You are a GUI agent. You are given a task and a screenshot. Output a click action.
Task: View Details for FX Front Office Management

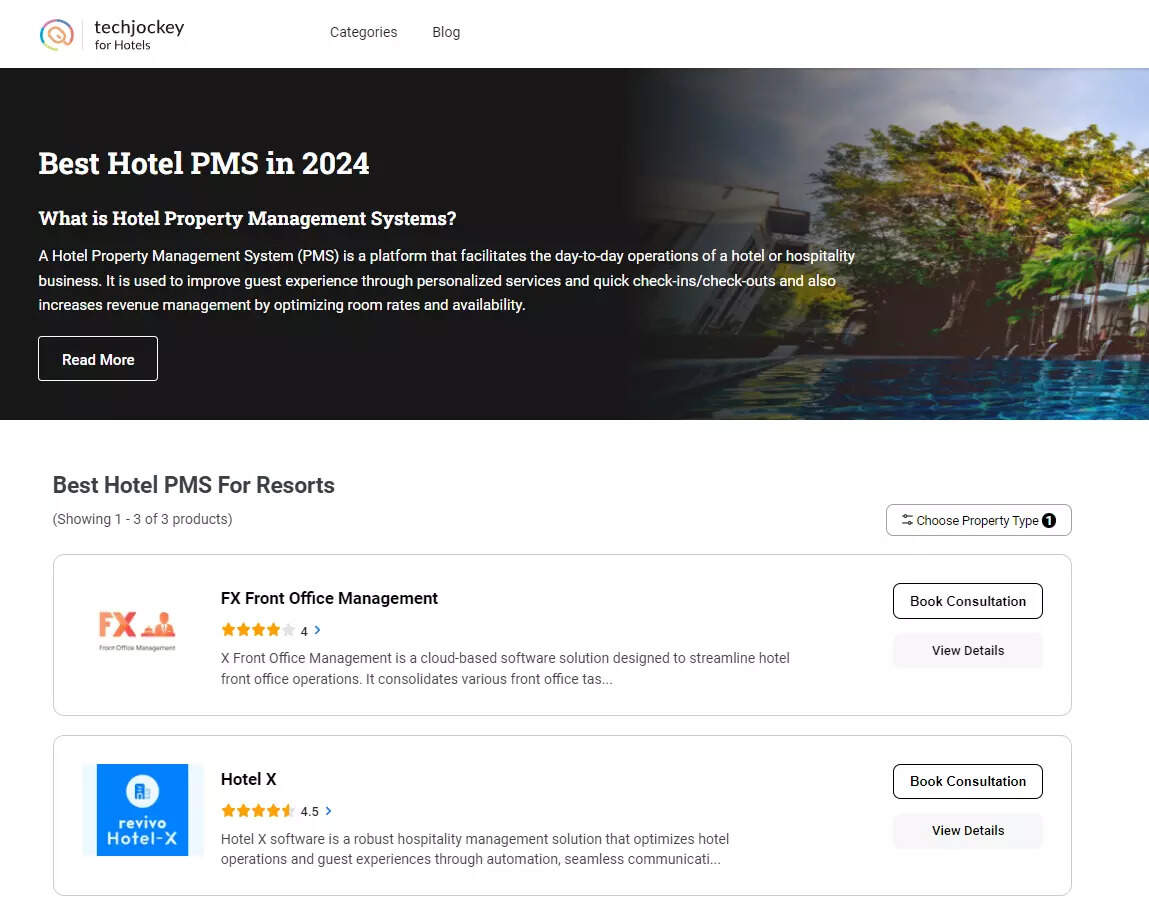coord(967,650)
